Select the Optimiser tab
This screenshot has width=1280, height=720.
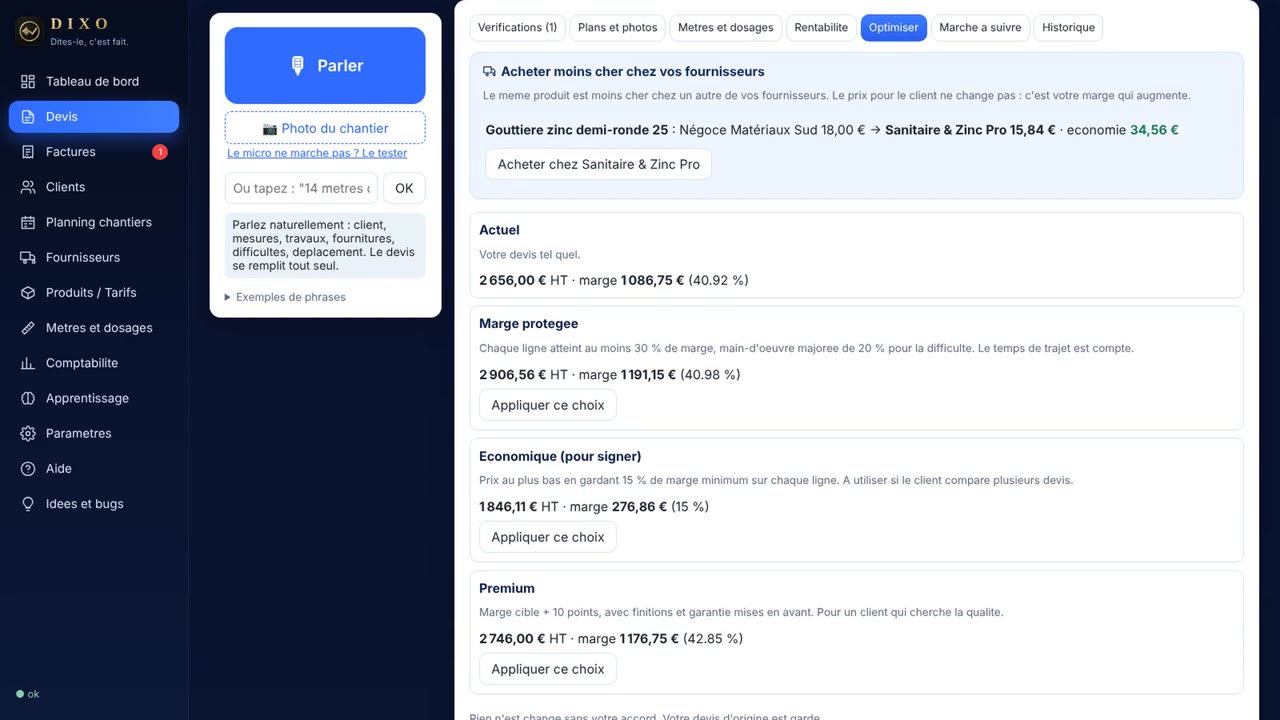point(894,28)
